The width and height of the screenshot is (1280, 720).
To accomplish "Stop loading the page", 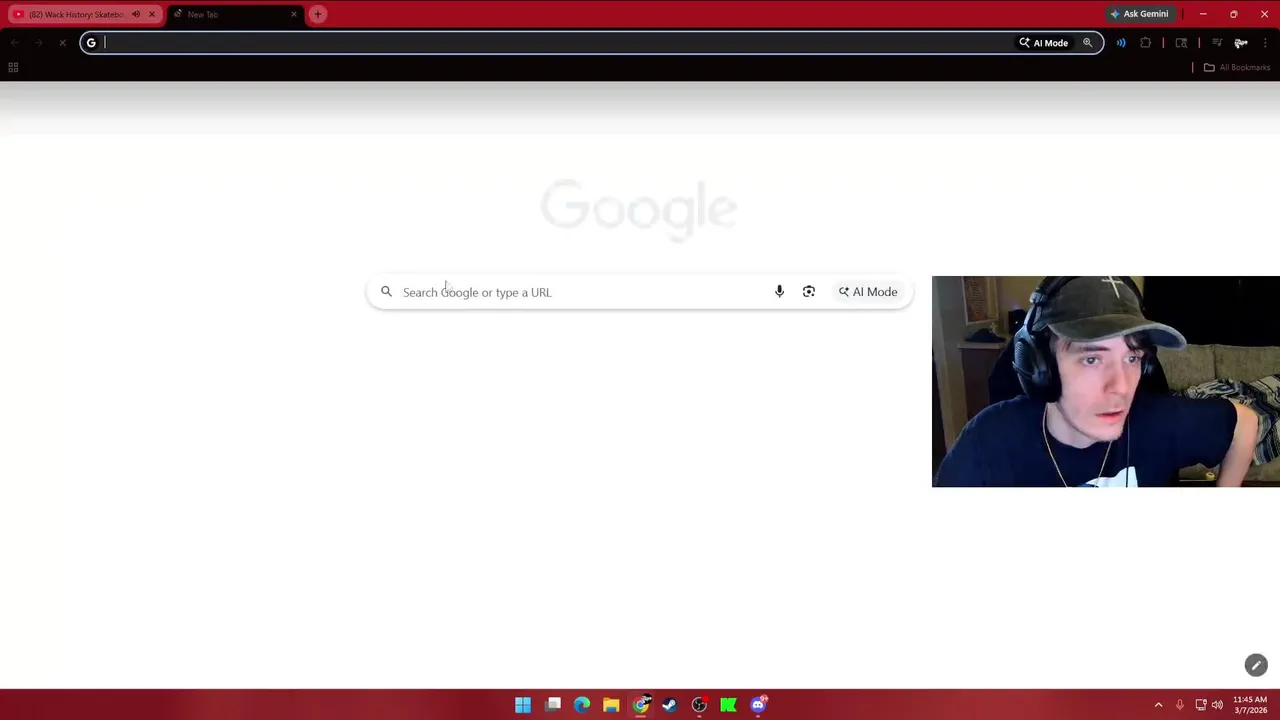I will coord(62,43).
